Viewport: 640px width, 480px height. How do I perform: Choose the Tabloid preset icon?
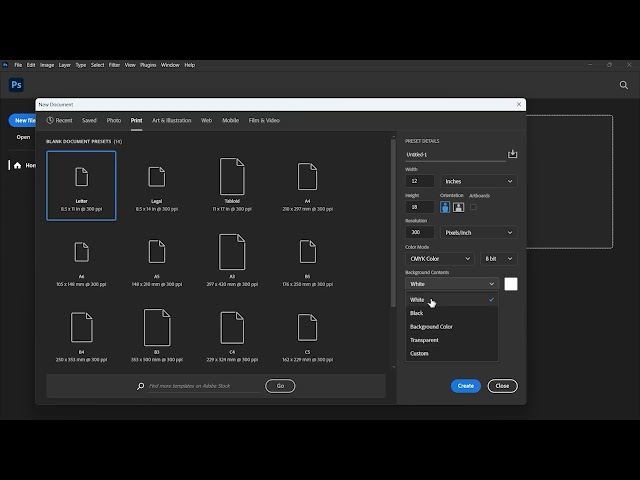pyautogui.click(x=232, y=176)
